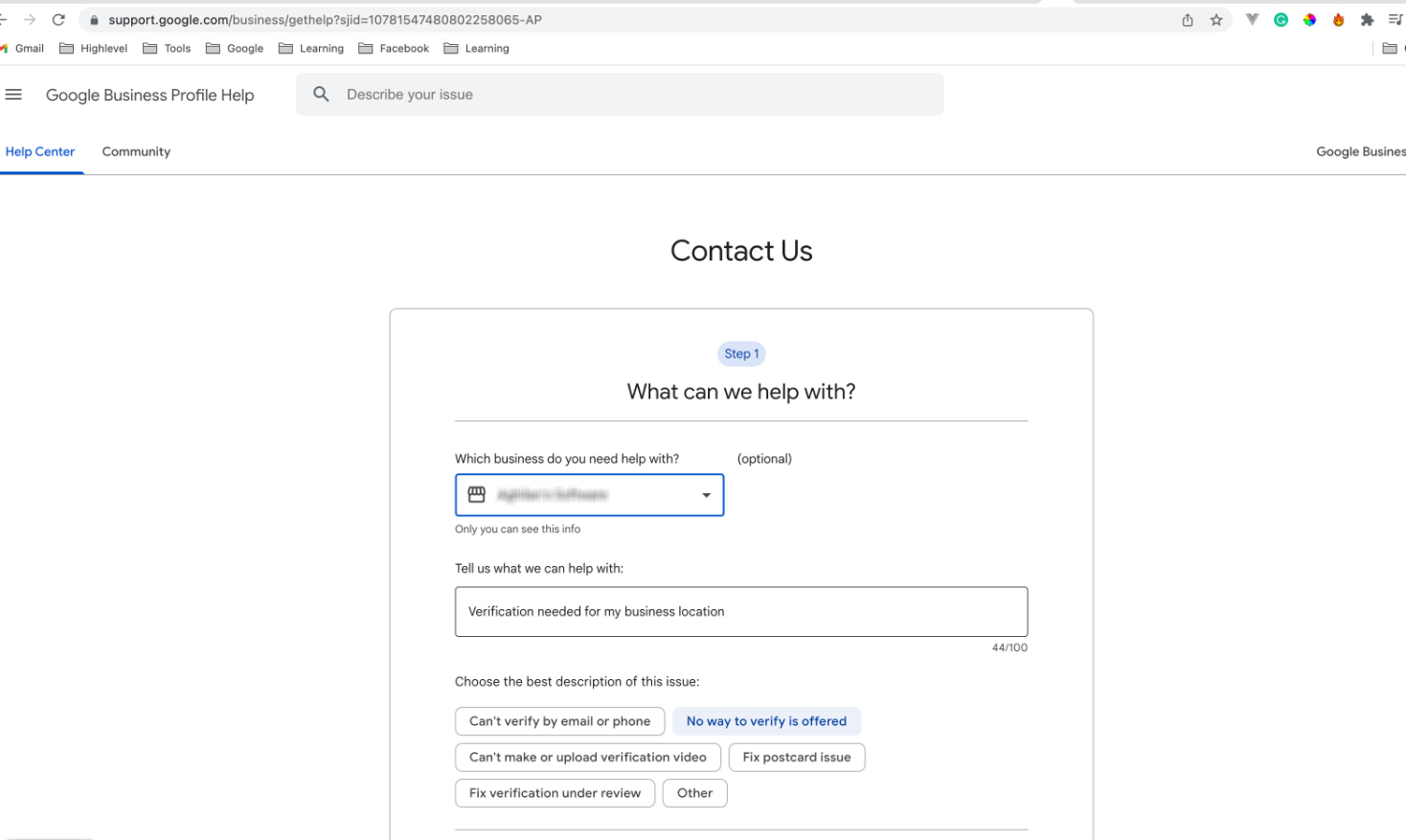This screenshot has height=840, width=1406.
Task: Open the Highlevel bookmarks folder
Action: (x=93, y=49)
